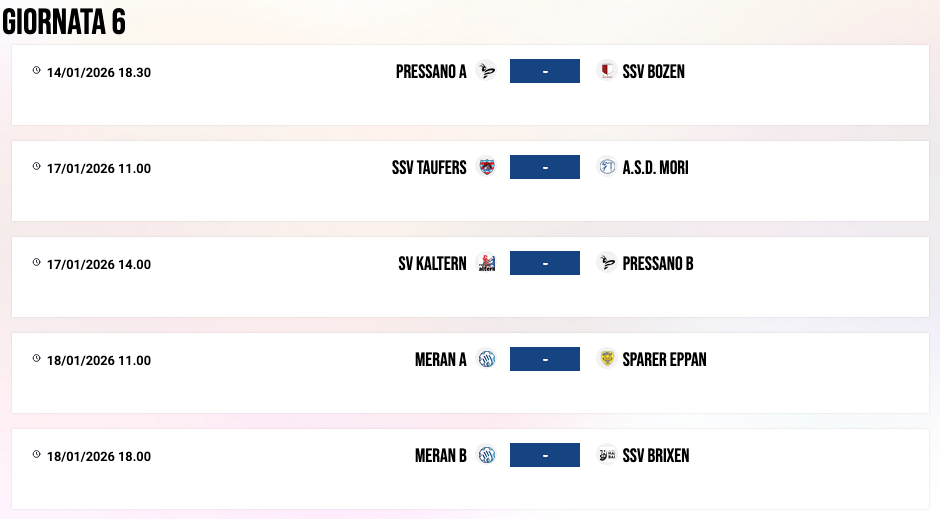Click the A.S.D. Mori team logo
The height and width of the screenshot is (519, 940).
click(606, 167)
